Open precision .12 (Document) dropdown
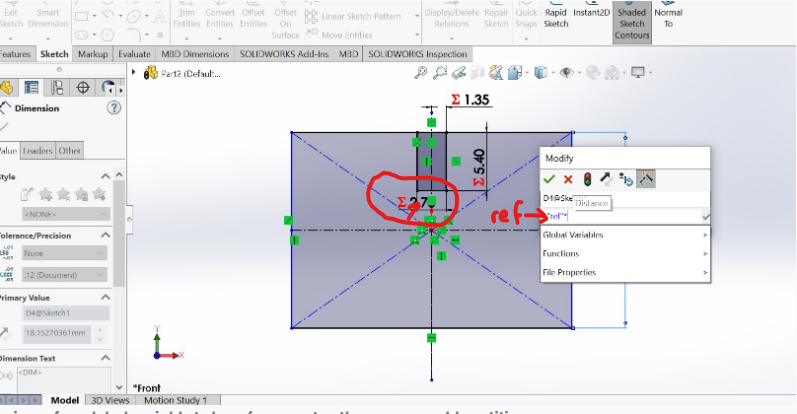The width and height of the screenshot is (797, 414). 65,275
